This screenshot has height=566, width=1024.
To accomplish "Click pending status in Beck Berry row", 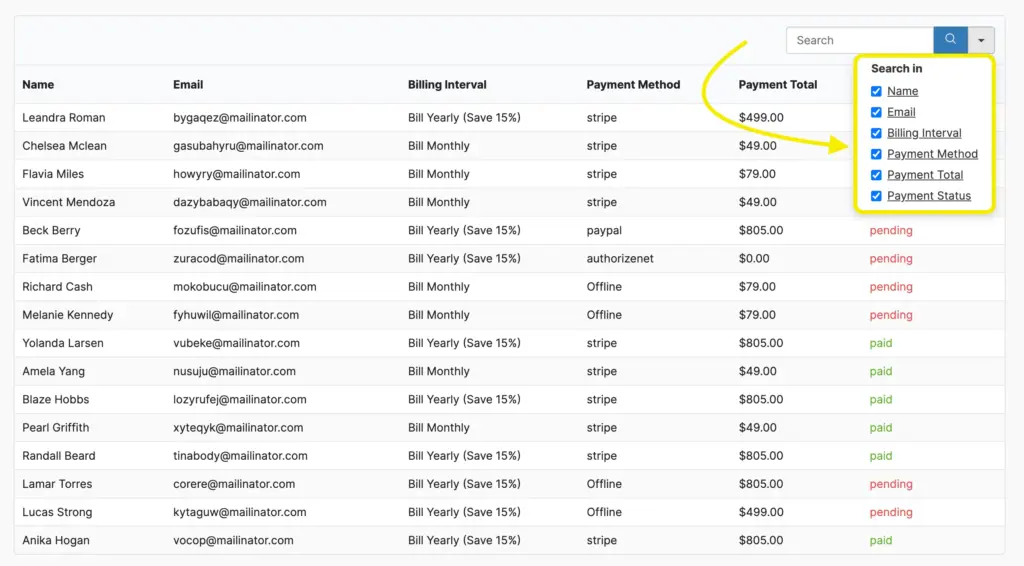I will pyautogui.click(x=891, y=230).
